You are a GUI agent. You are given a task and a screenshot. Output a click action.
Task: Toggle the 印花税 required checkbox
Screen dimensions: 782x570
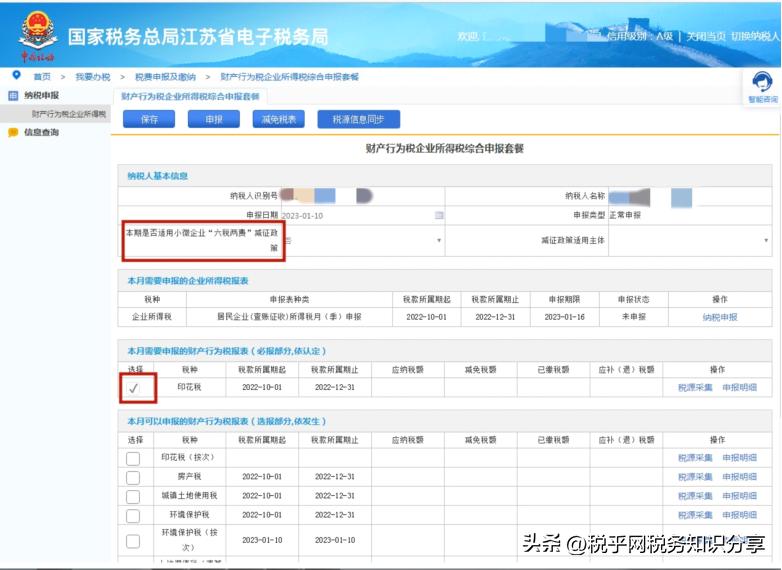point(133,388)
